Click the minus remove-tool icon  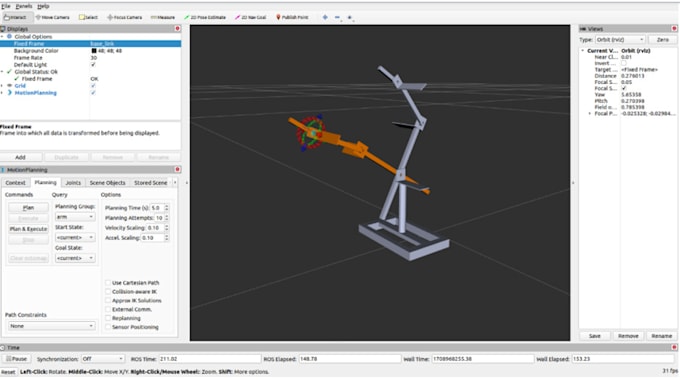click(x=337, y=17)
